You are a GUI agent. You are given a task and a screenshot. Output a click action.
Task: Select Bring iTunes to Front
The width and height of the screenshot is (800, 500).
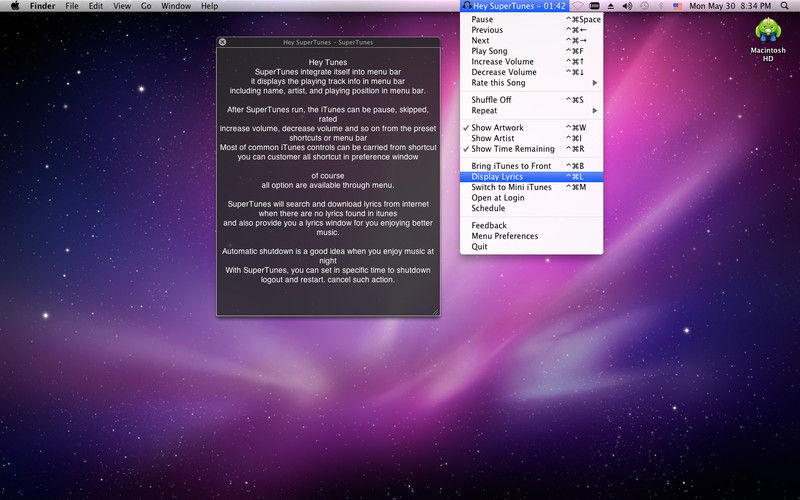[x=531, y=166]
